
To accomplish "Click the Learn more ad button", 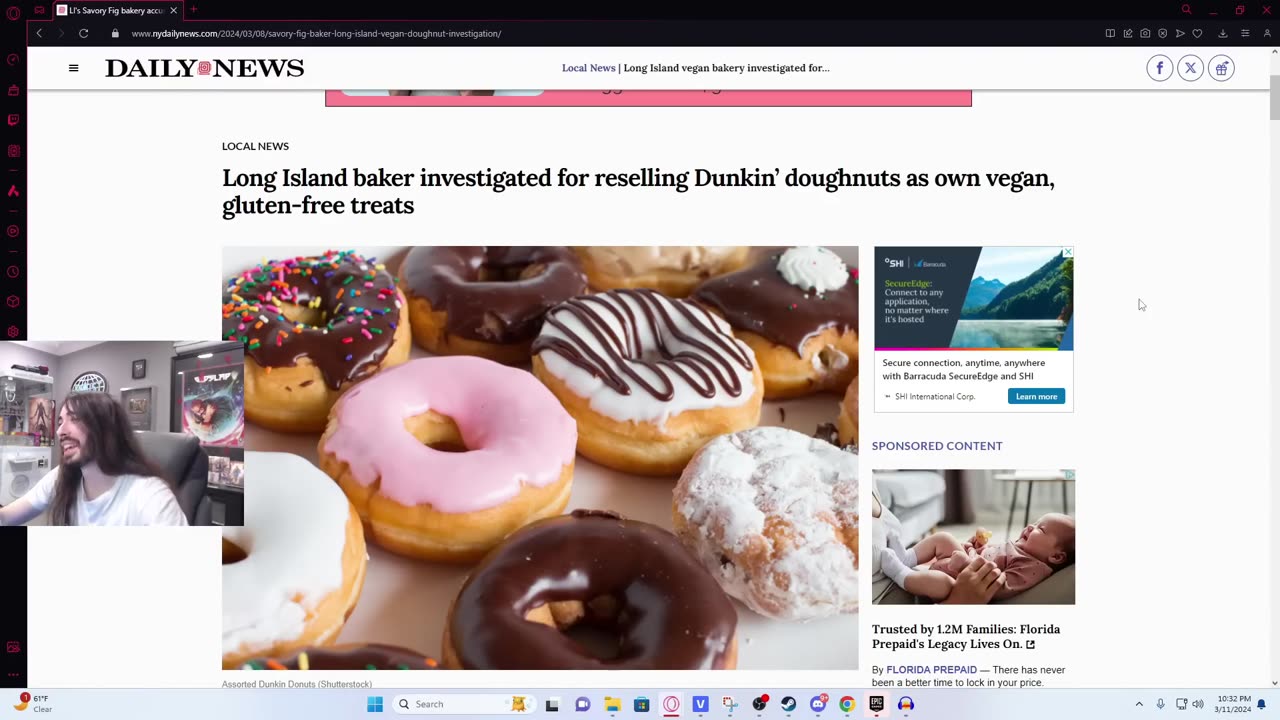I will pos(1036,396).
